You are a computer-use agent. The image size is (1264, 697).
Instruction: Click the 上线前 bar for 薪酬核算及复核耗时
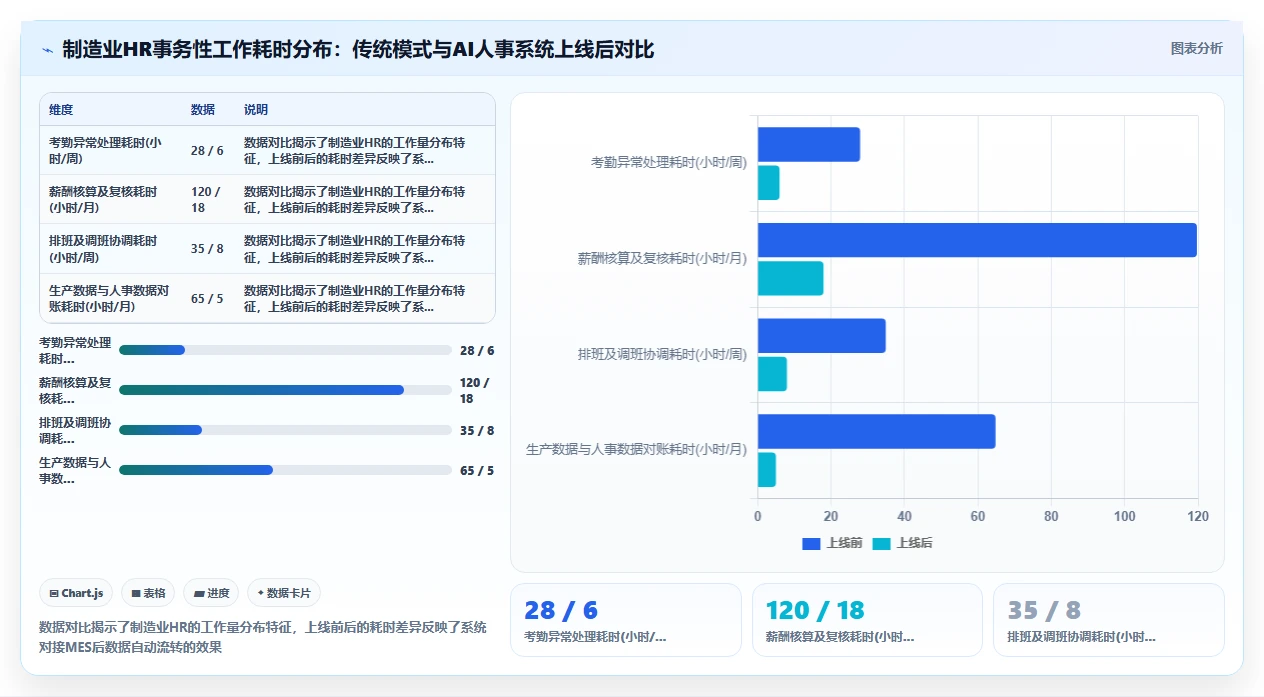[977, 240]
